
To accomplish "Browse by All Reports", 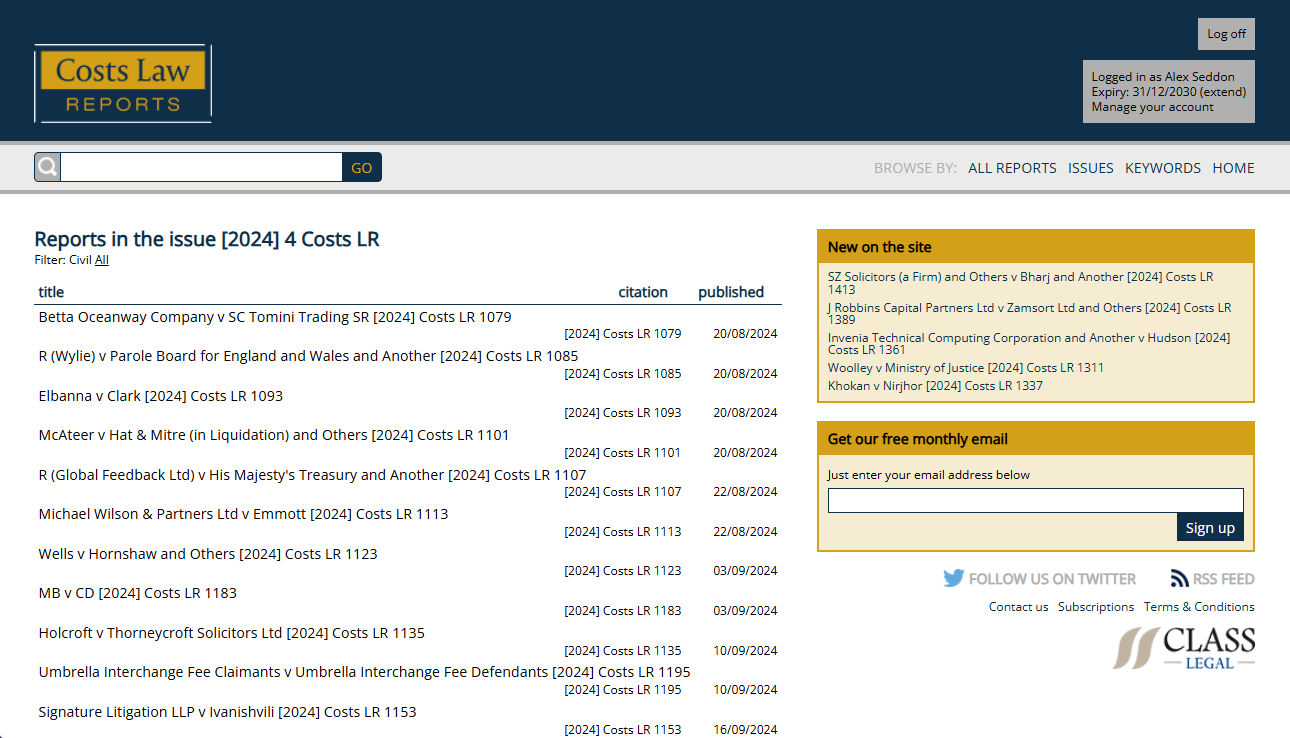I will (x=1012, y=168).
